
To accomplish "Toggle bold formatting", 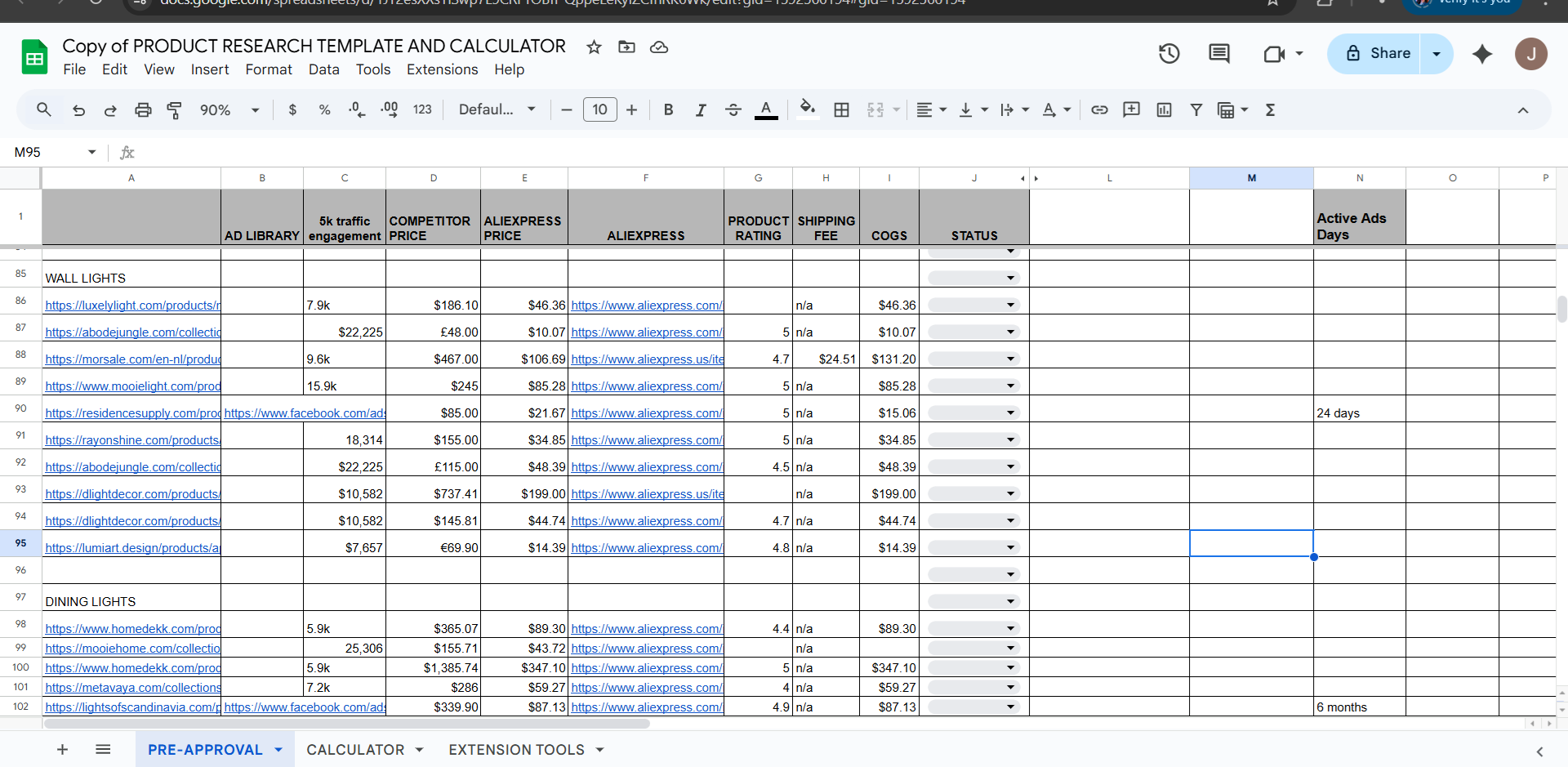I will coord(668,110).
